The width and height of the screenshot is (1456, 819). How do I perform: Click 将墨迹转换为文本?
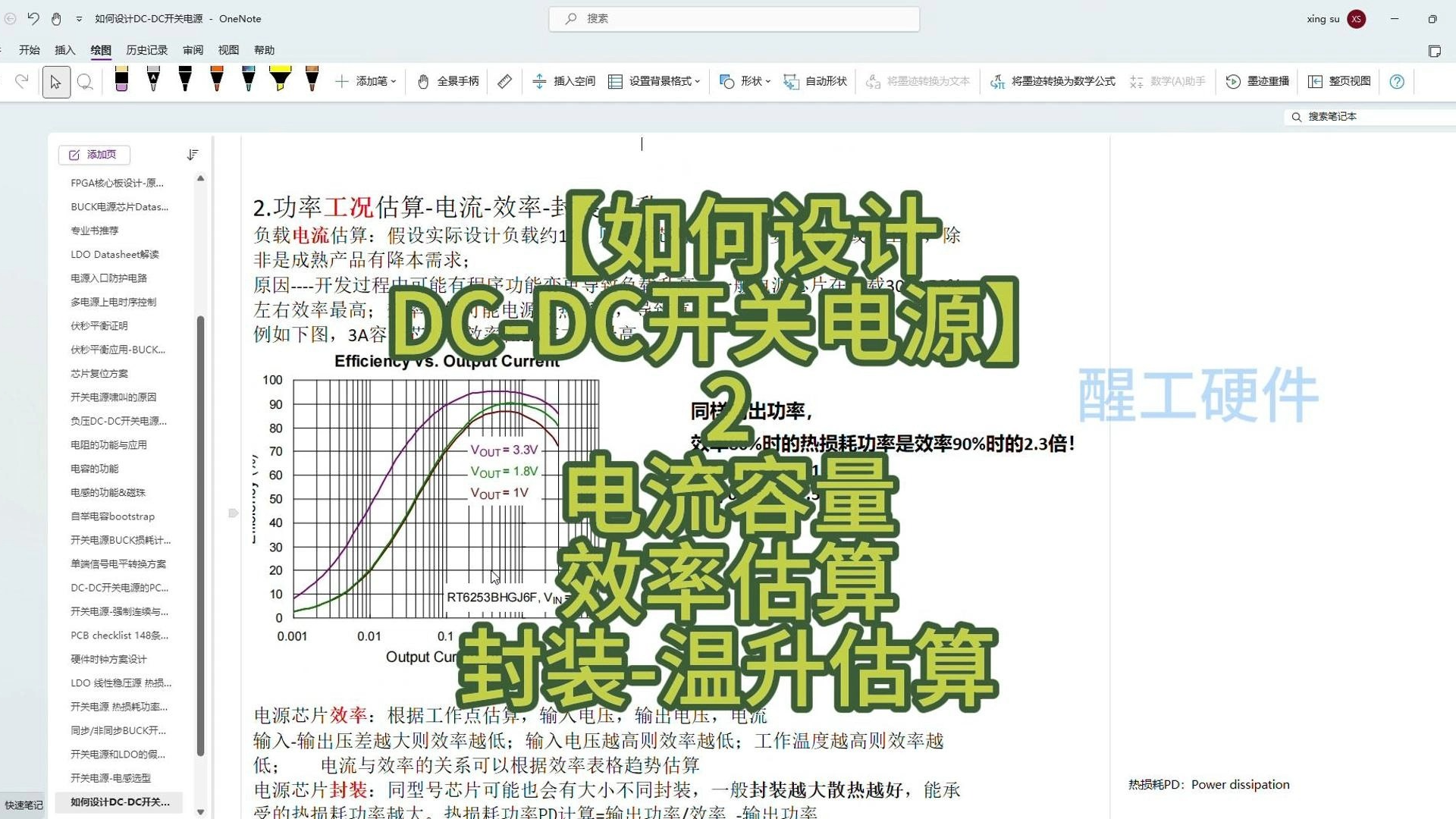pyautogui.click(x=918, y=81)
